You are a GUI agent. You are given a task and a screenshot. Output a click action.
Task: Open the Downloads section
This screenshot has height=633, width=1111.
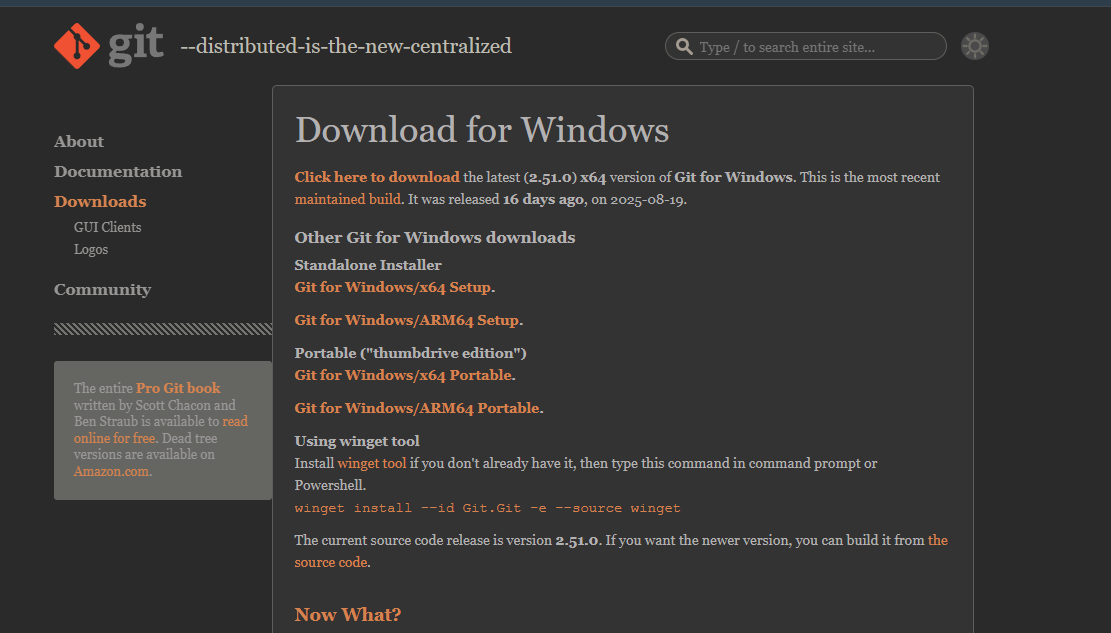click(100, 201)
